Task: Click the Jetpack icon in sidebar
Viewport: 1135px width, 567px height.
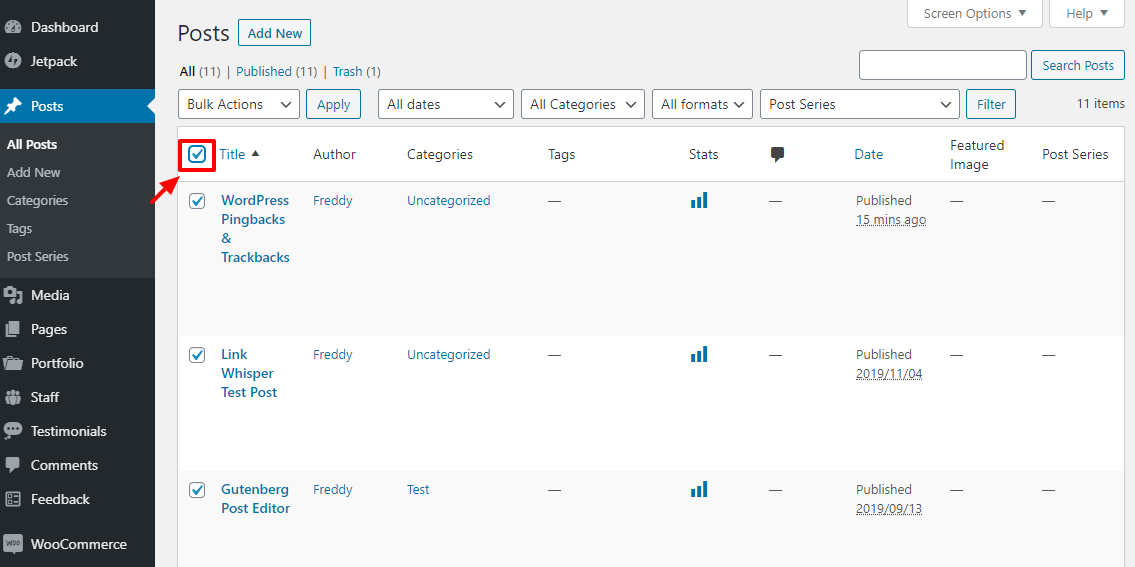Action: (13, 61)
